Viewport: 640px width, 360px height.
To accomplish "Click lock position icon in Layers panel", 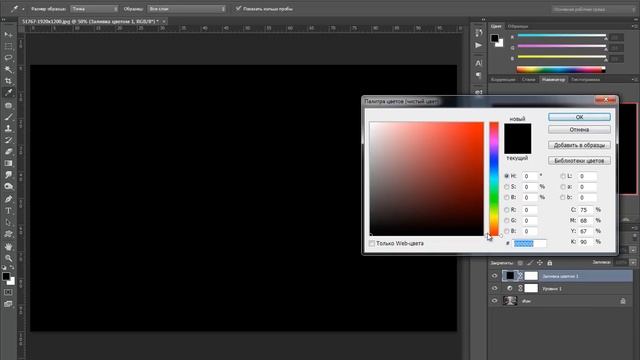I will 540,263.
